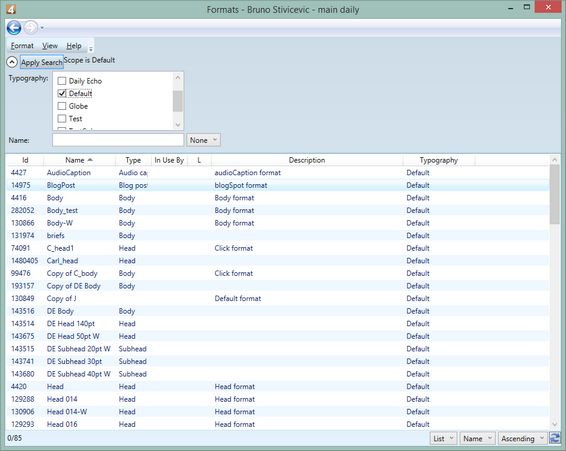Uncheck the Default typography checkbox

click(62, 94)
